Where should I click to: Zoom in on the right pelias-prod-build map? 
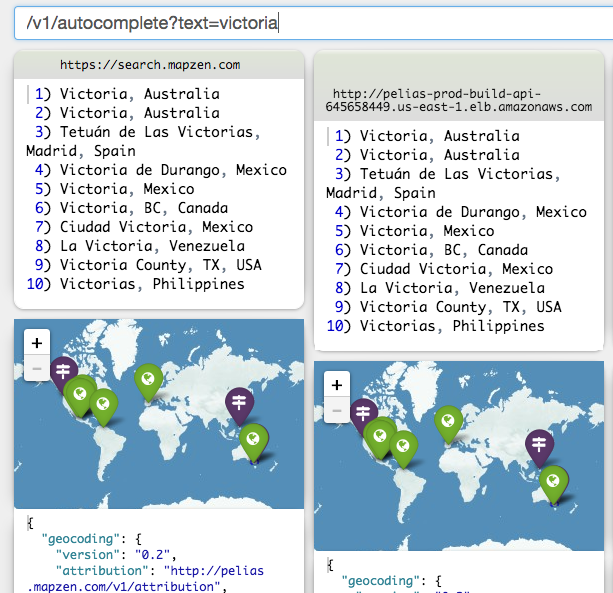click(x=337, y=385)
